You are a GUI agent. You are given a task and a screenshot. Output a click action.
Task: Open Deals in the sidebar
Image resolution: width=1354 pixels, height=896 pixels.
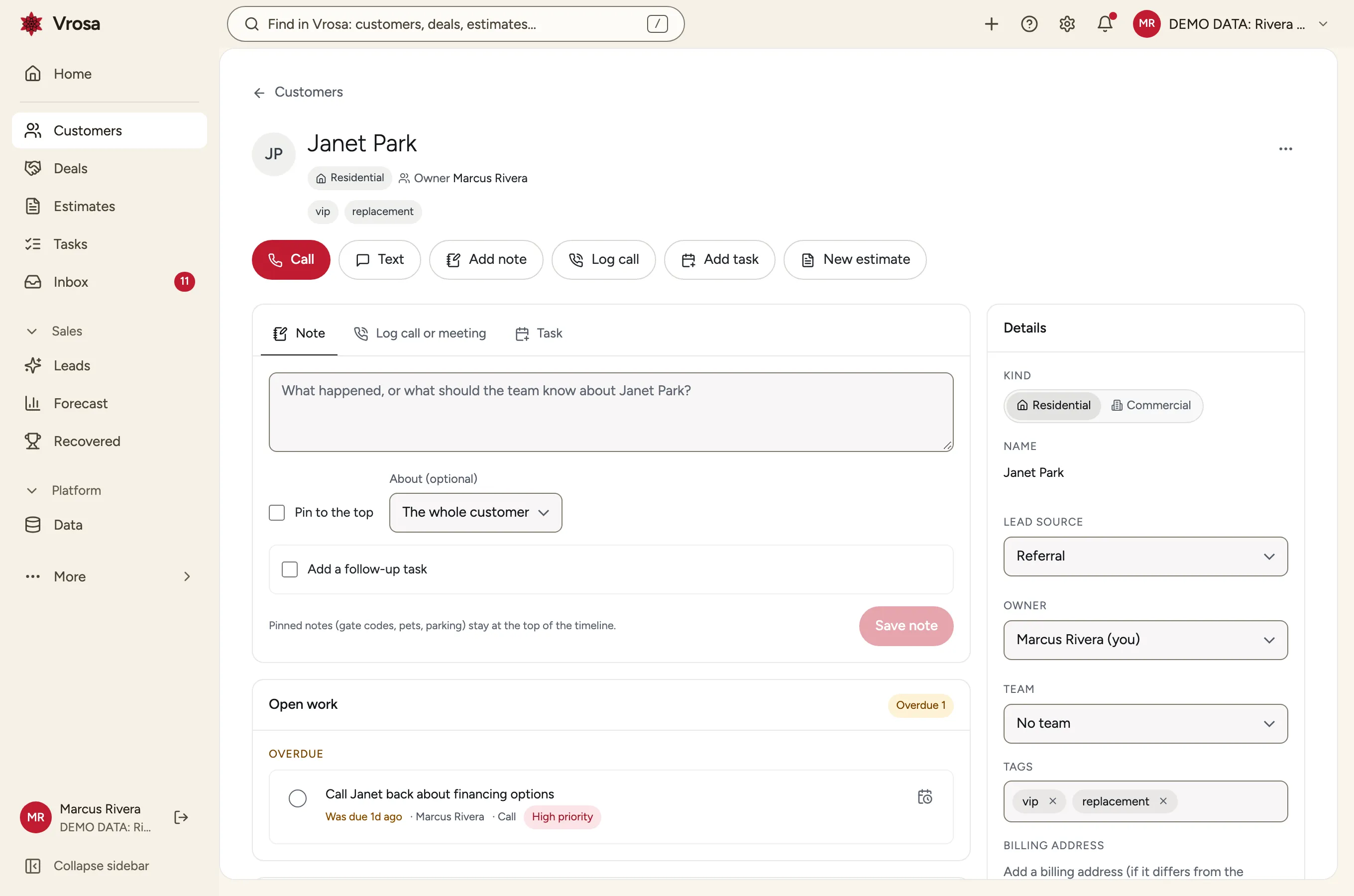coord(110,169)
